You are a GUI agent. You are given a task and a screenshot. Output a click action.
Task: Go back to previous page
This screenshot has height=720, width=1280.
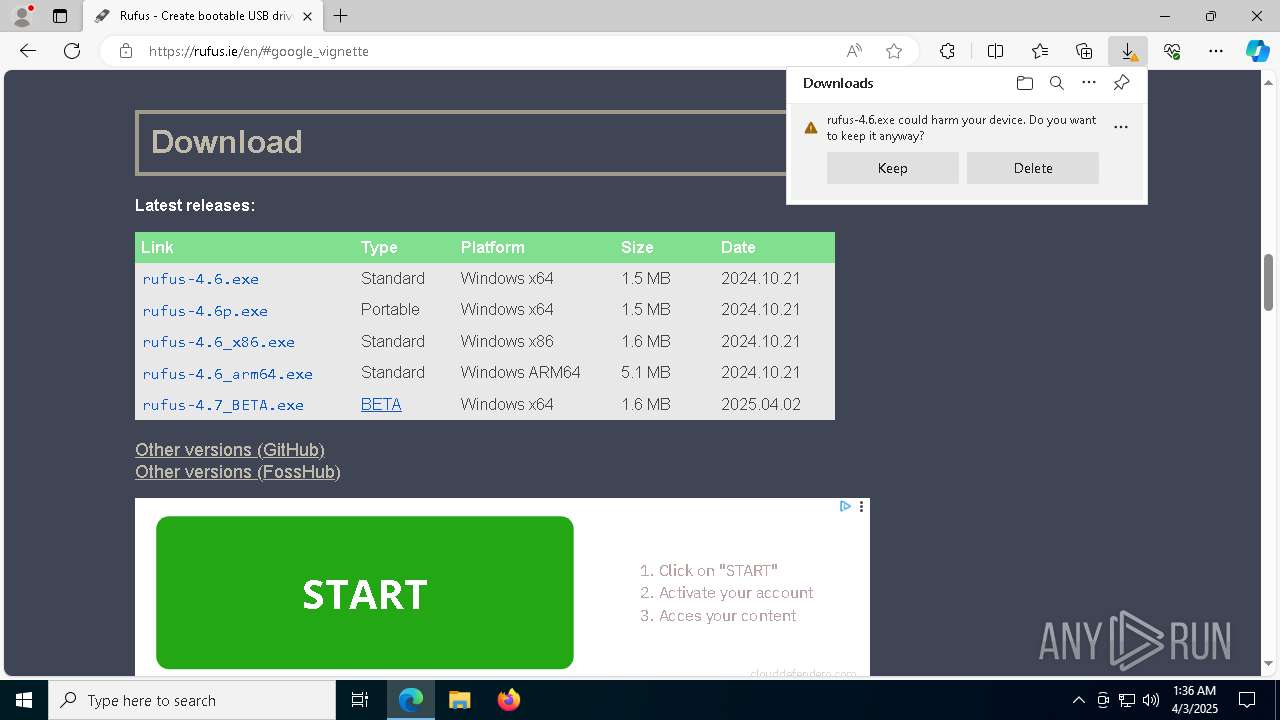pyautogui.click(x=28, y=51)
